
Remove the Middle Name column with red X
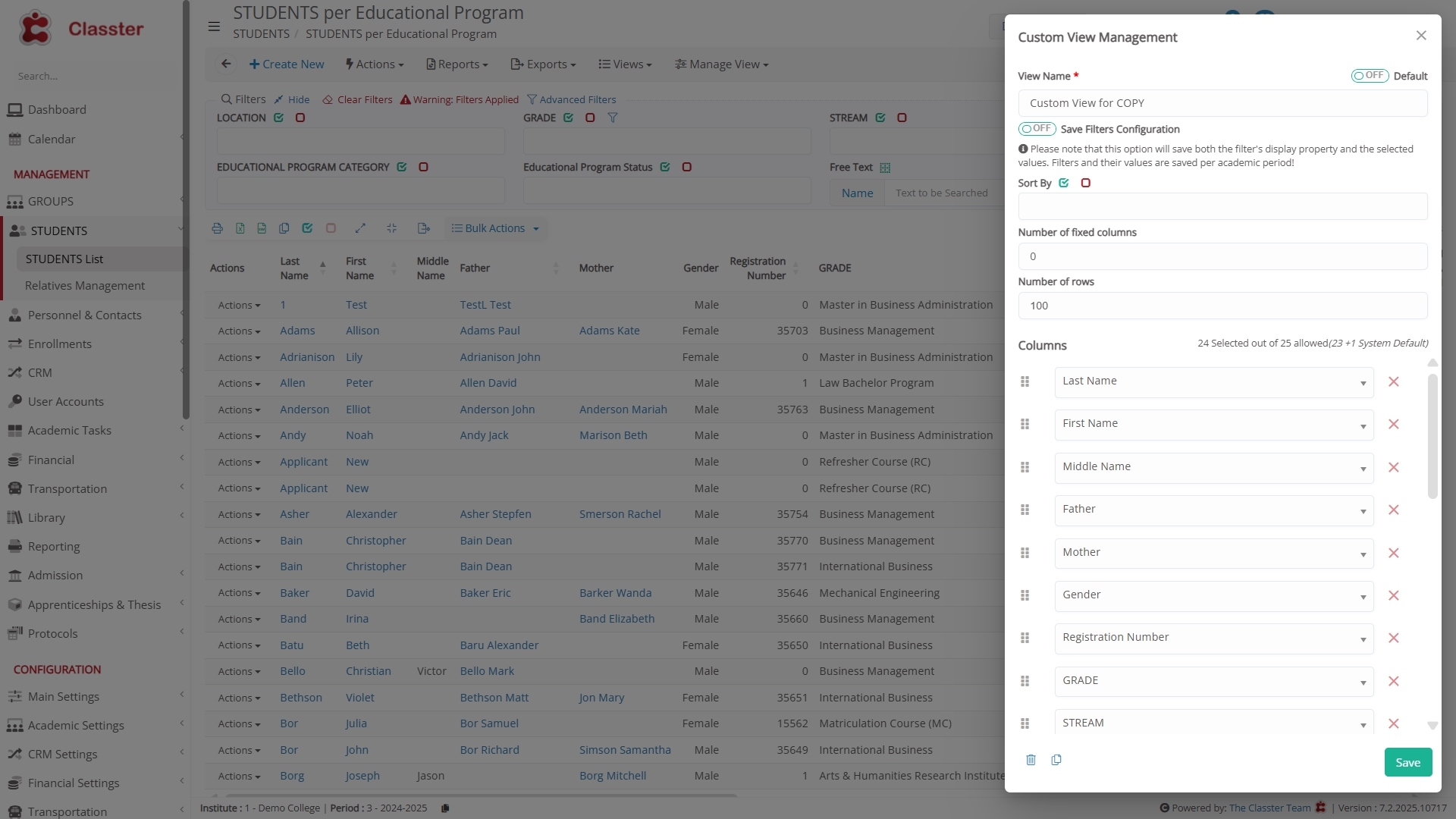(x=1393, y=467)
